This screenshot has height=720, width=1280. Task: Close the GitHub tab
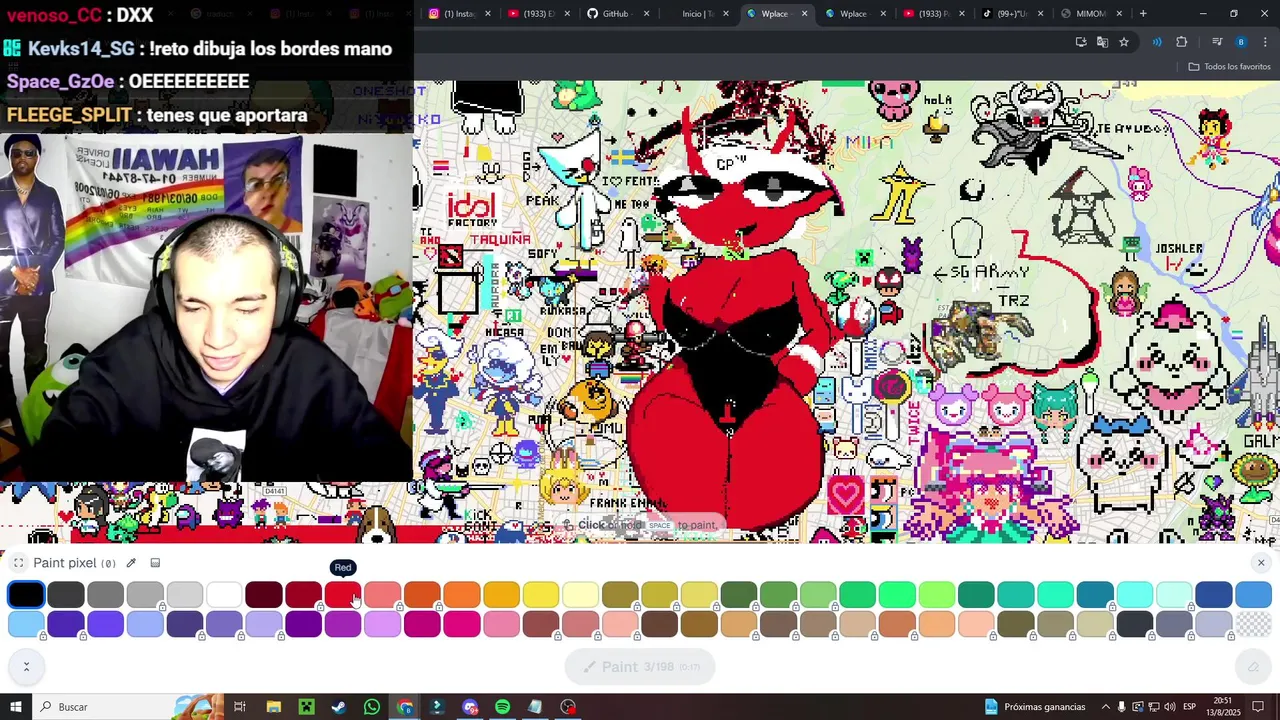pos(646,14)
